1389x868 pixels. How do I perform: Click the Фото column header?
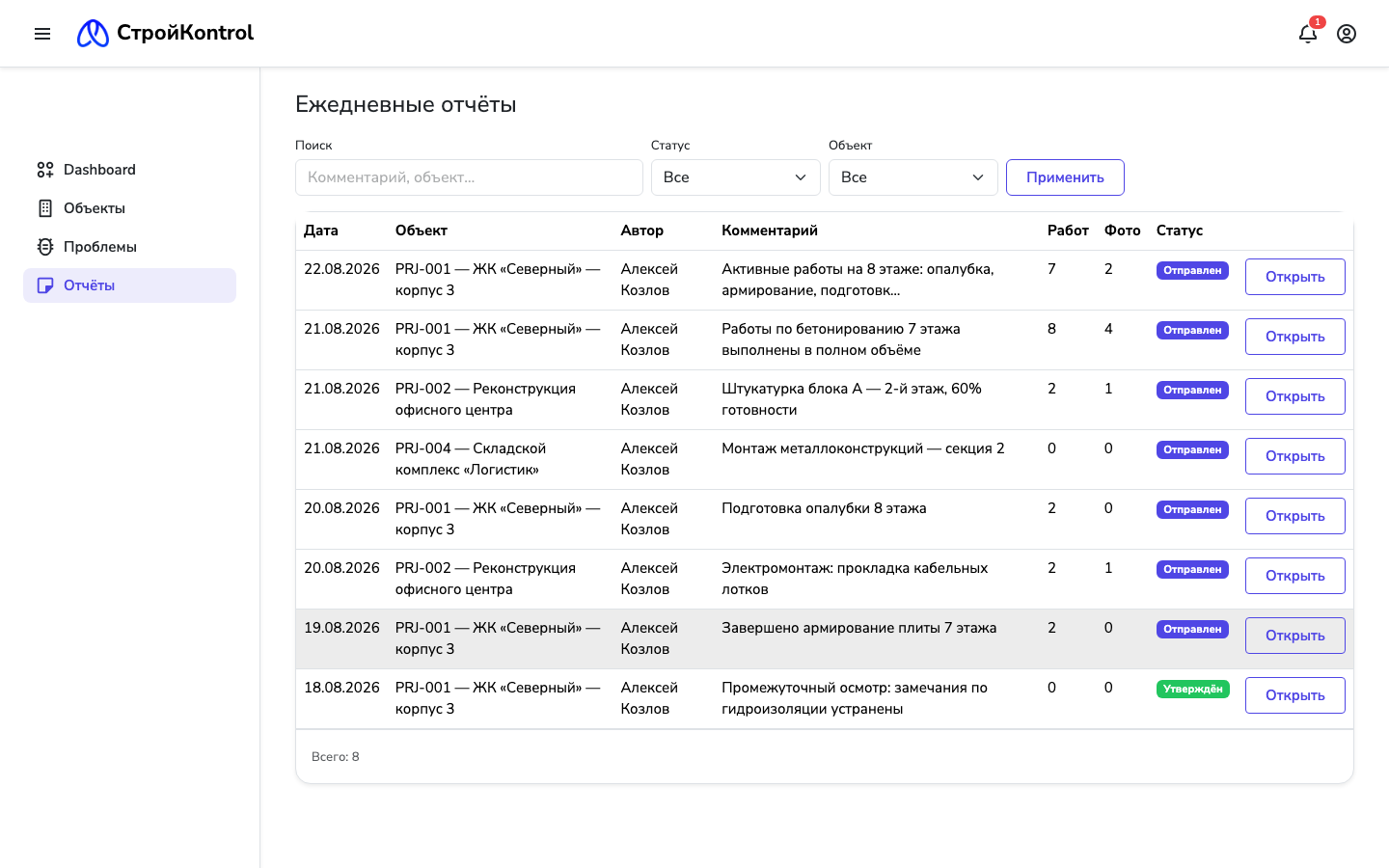1123,231
